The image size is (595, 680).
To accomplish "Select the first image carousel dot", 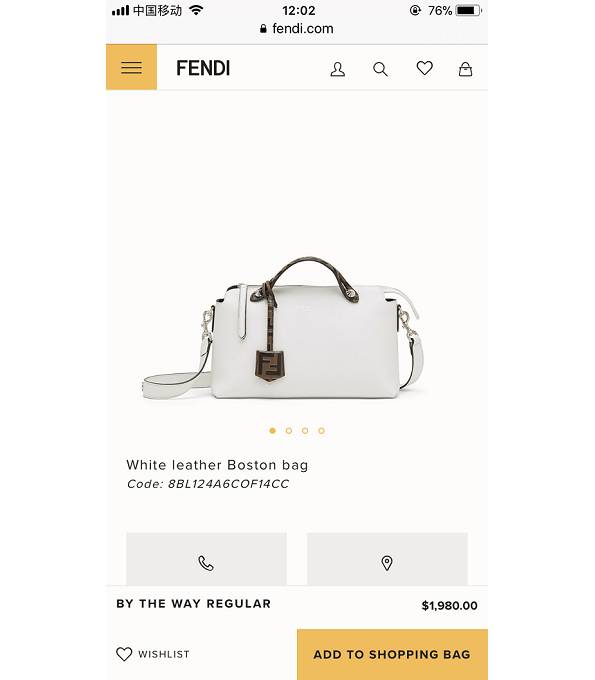I will 272,431.
